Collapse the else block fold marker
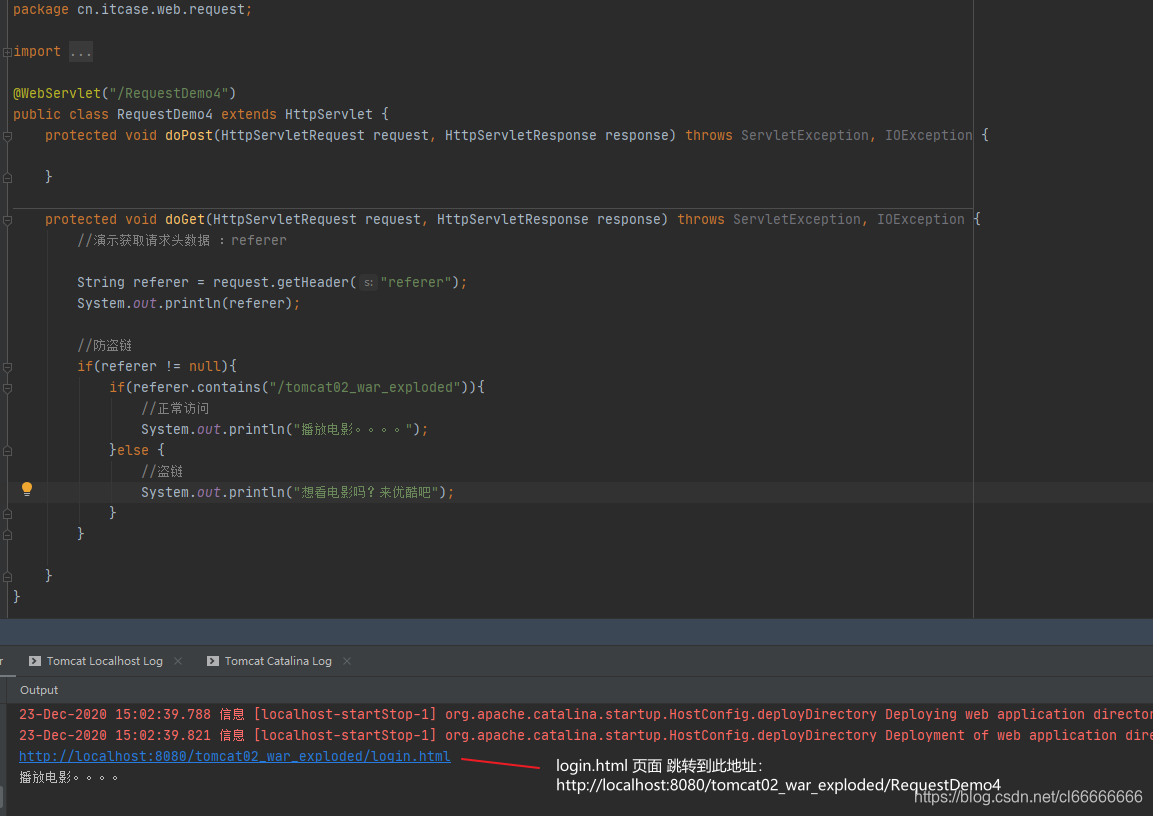 pos(7,451)
